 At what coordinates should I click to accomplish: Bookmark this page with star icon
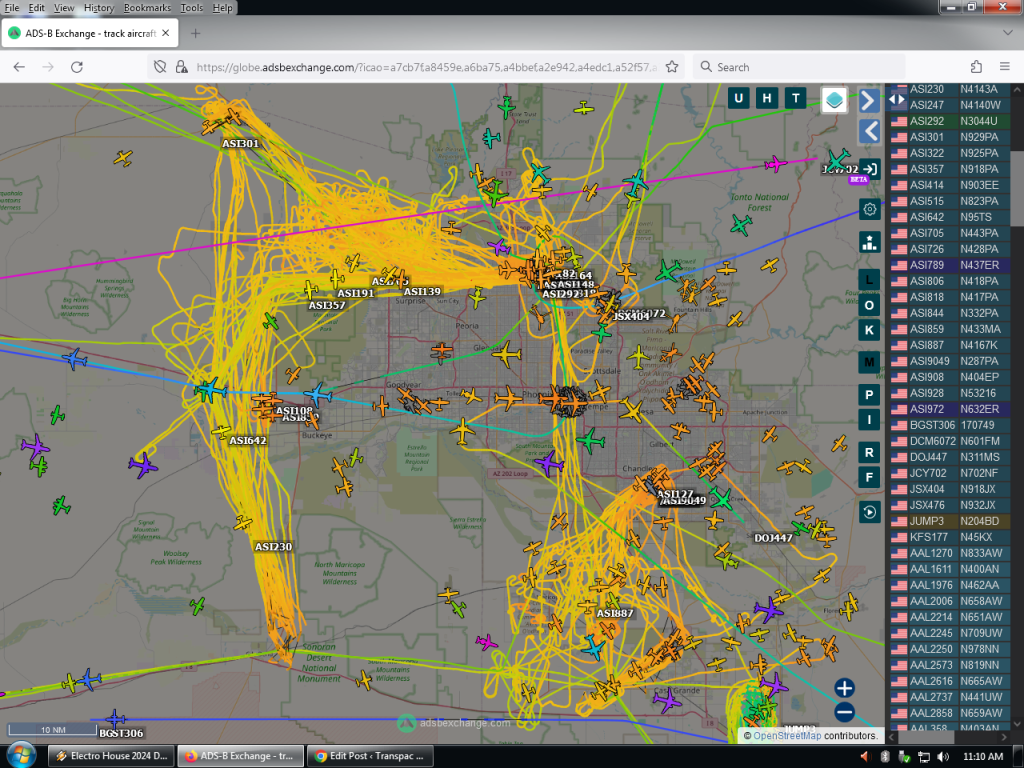point(672,67)
